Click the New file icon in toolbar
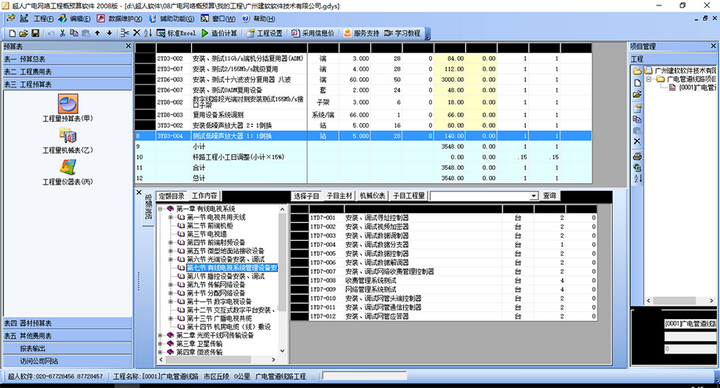 12,33
